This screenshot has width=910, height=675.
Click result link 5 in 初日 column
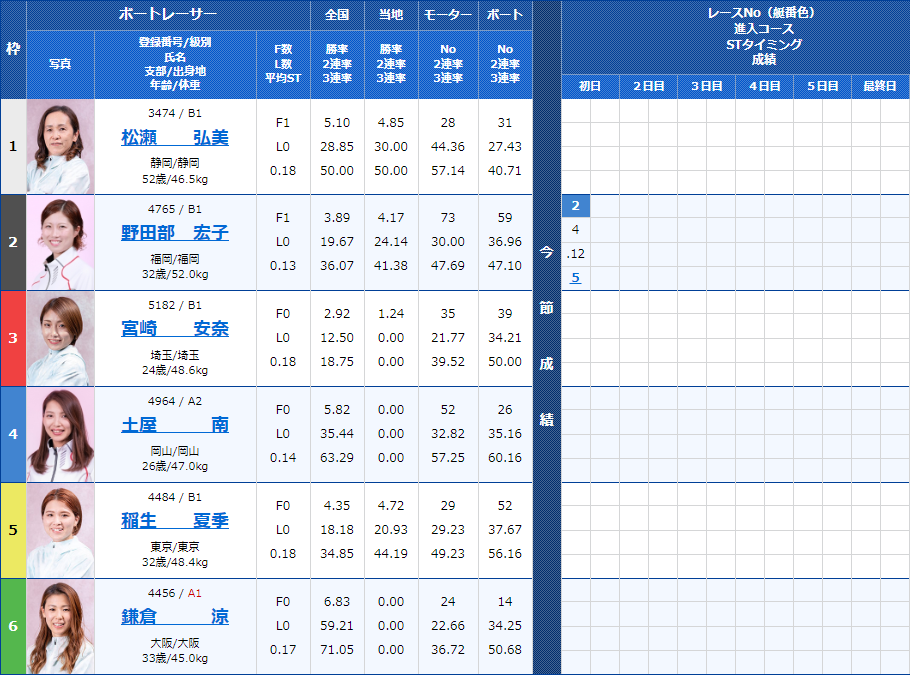coord(575,277)
